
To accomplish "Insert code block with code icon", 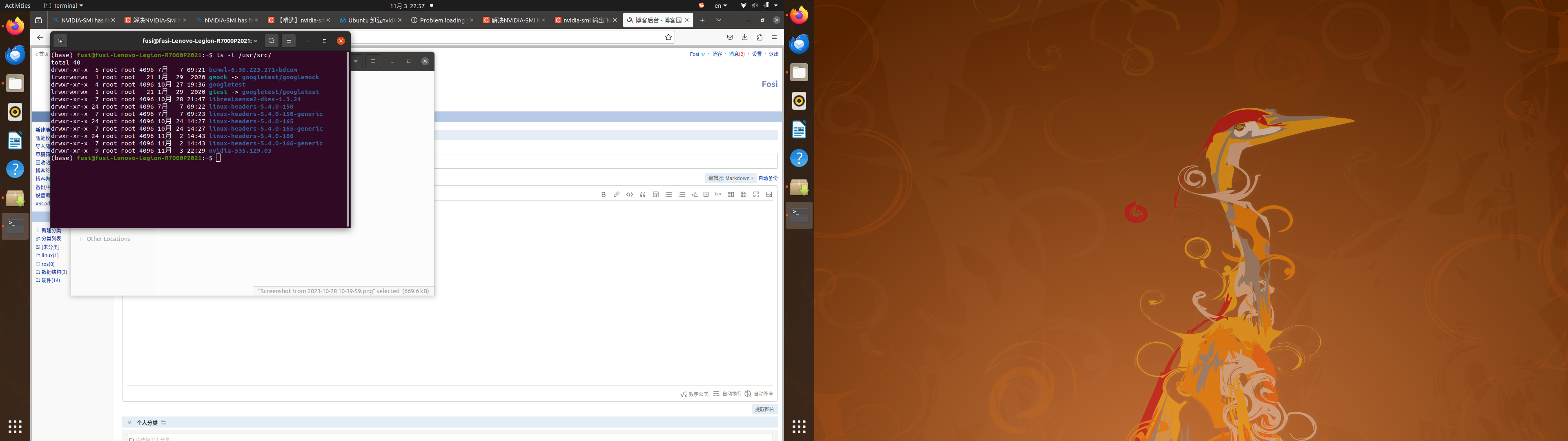I will tap(629, 194).
